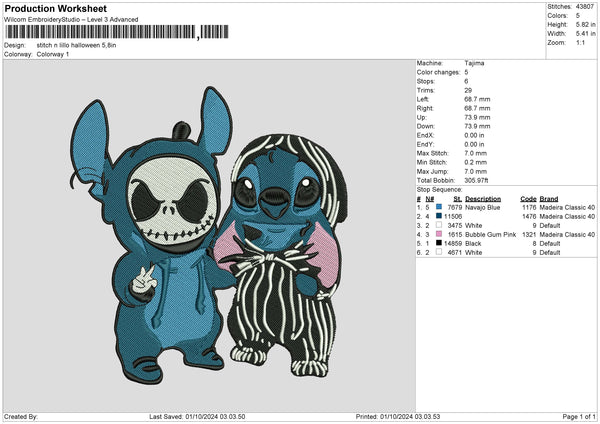Viewport: 600px width, 424px height.
Task: Select the Black thread color swatch
Action: pos(438,243)
